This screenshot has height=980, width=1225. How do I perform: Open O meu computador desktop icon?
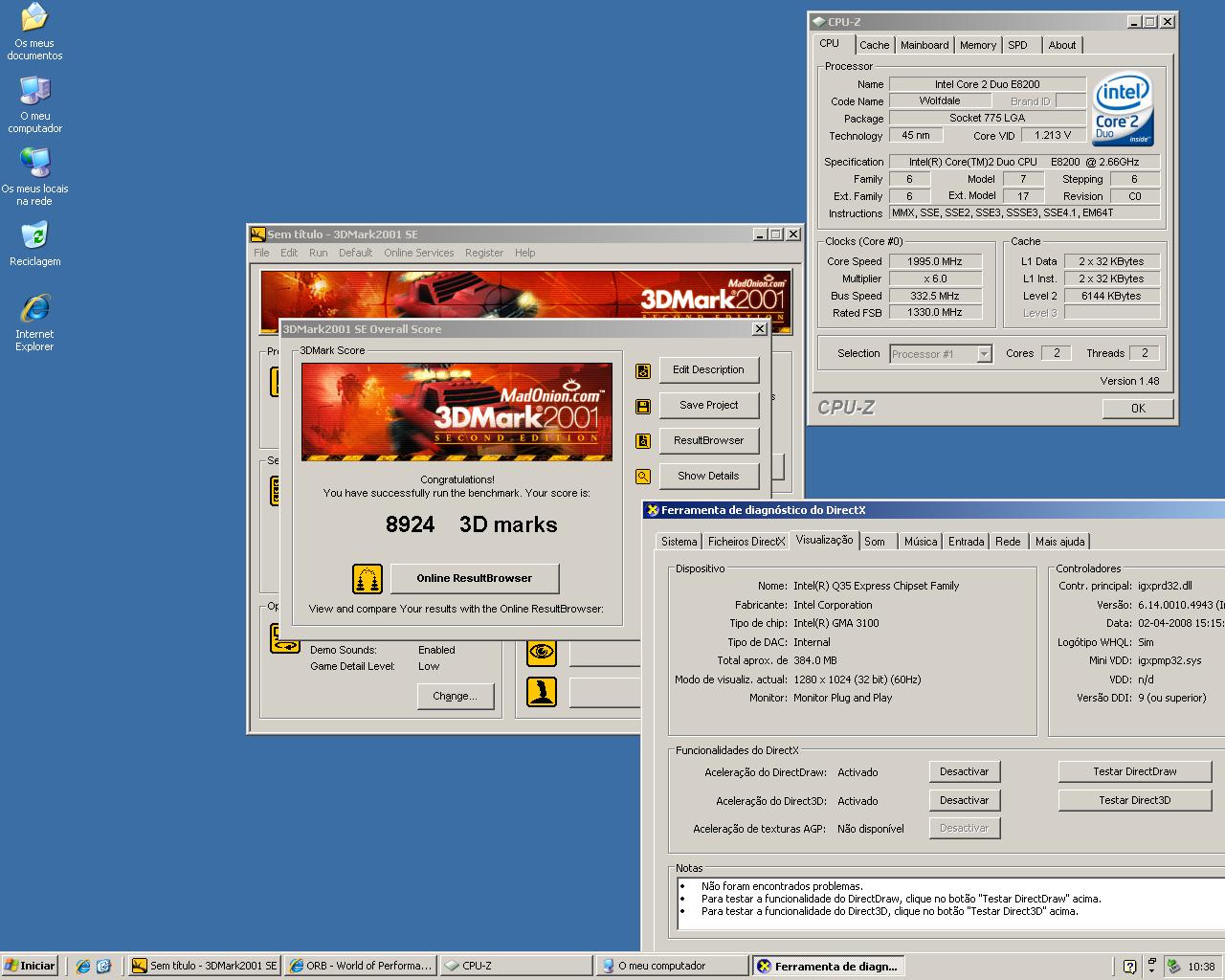coord(34,103)
